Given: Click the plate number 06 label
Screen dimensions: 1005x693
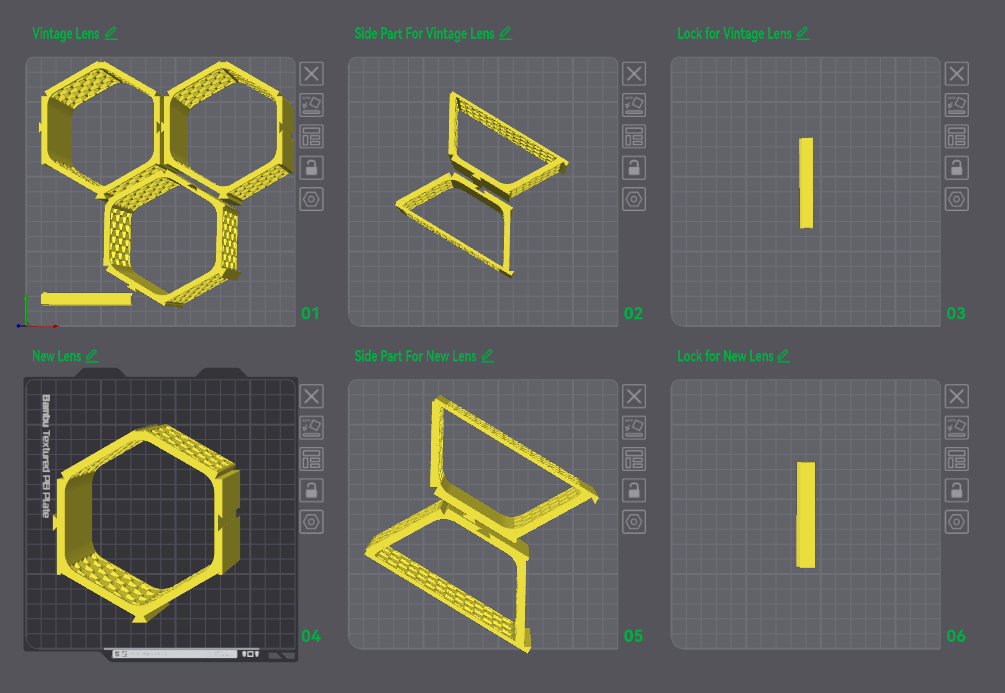Looking at the screenshot, I should [x=956, y=636].
